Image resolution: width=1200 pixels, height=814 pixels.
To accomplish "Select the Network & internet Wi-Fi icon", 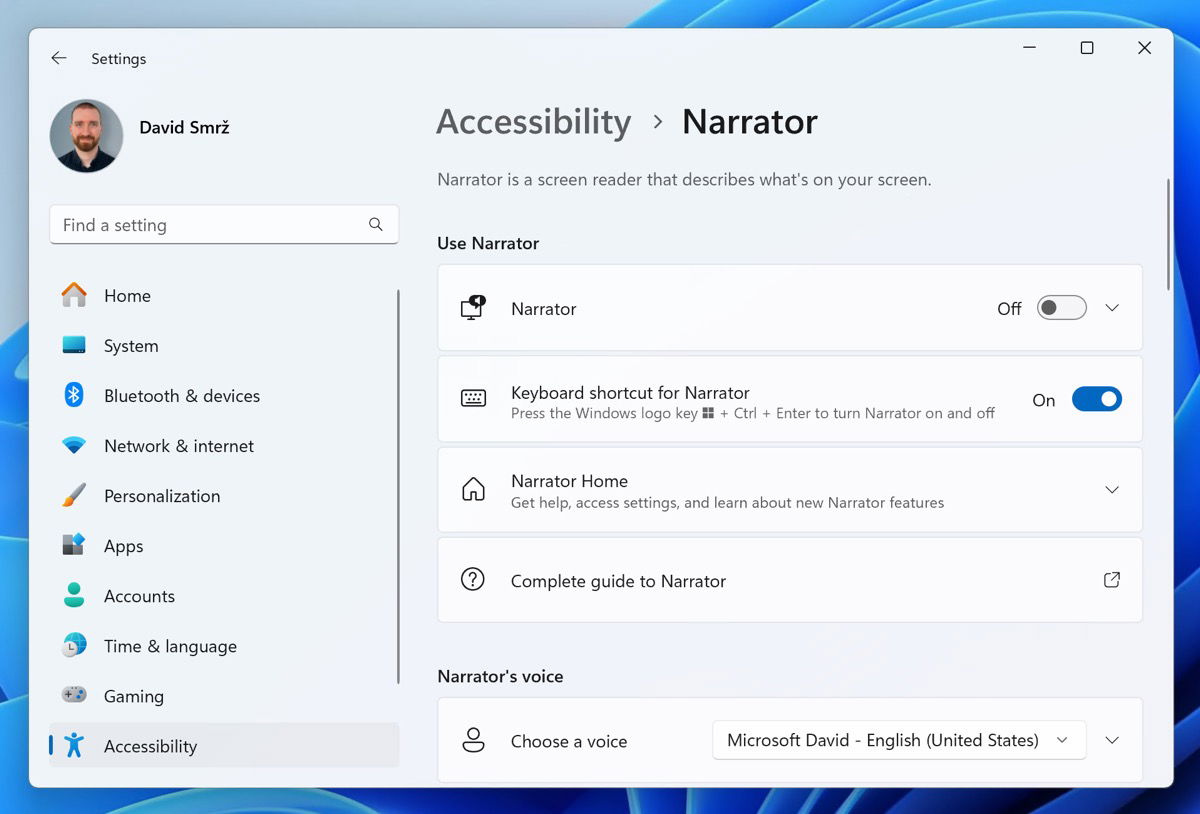I will pyautogui.click(x=73, y=445).
